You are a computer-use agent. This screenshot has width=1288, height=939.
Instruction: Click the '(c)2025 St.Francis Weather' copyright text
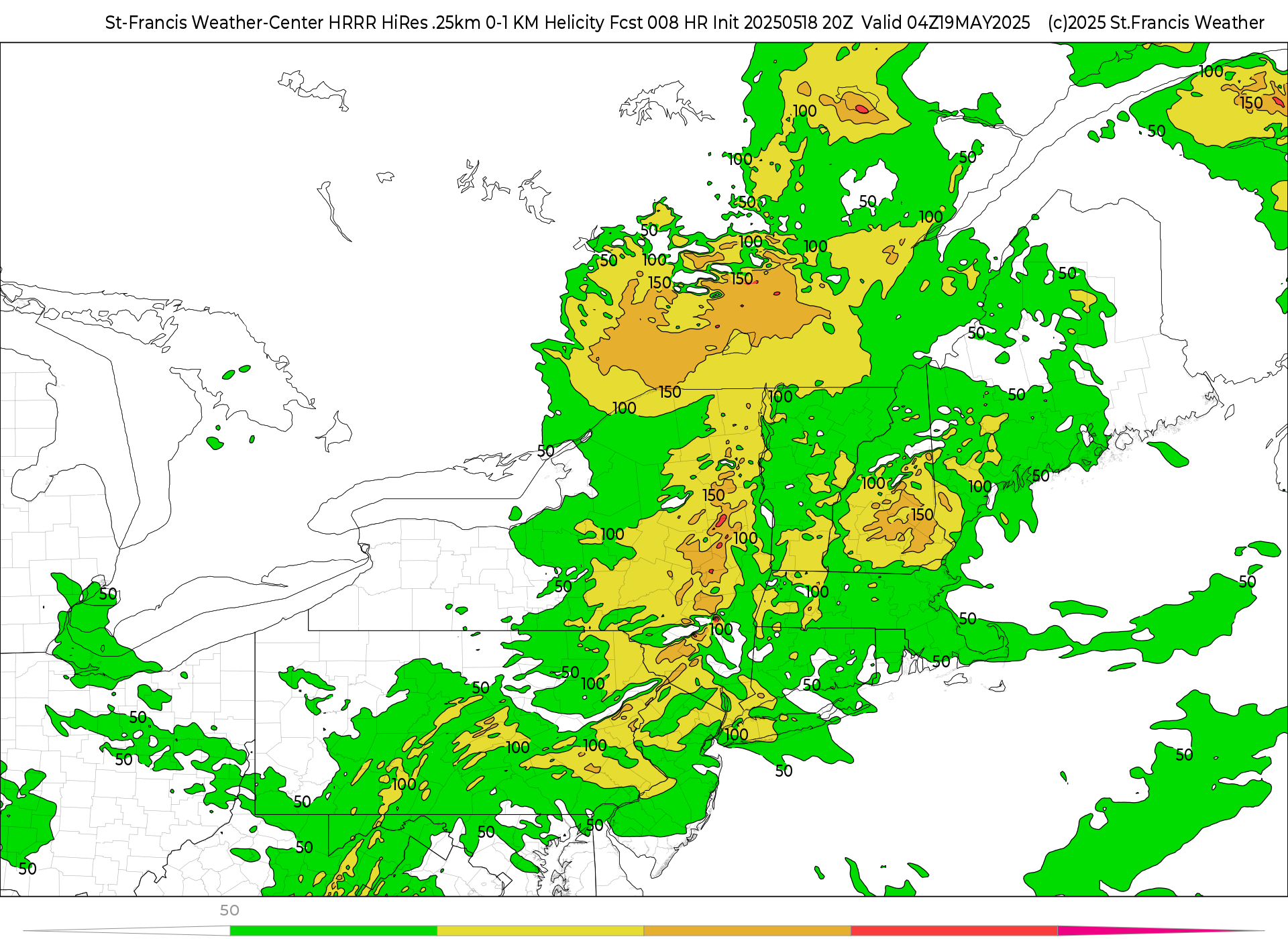tap(1156, 23)
